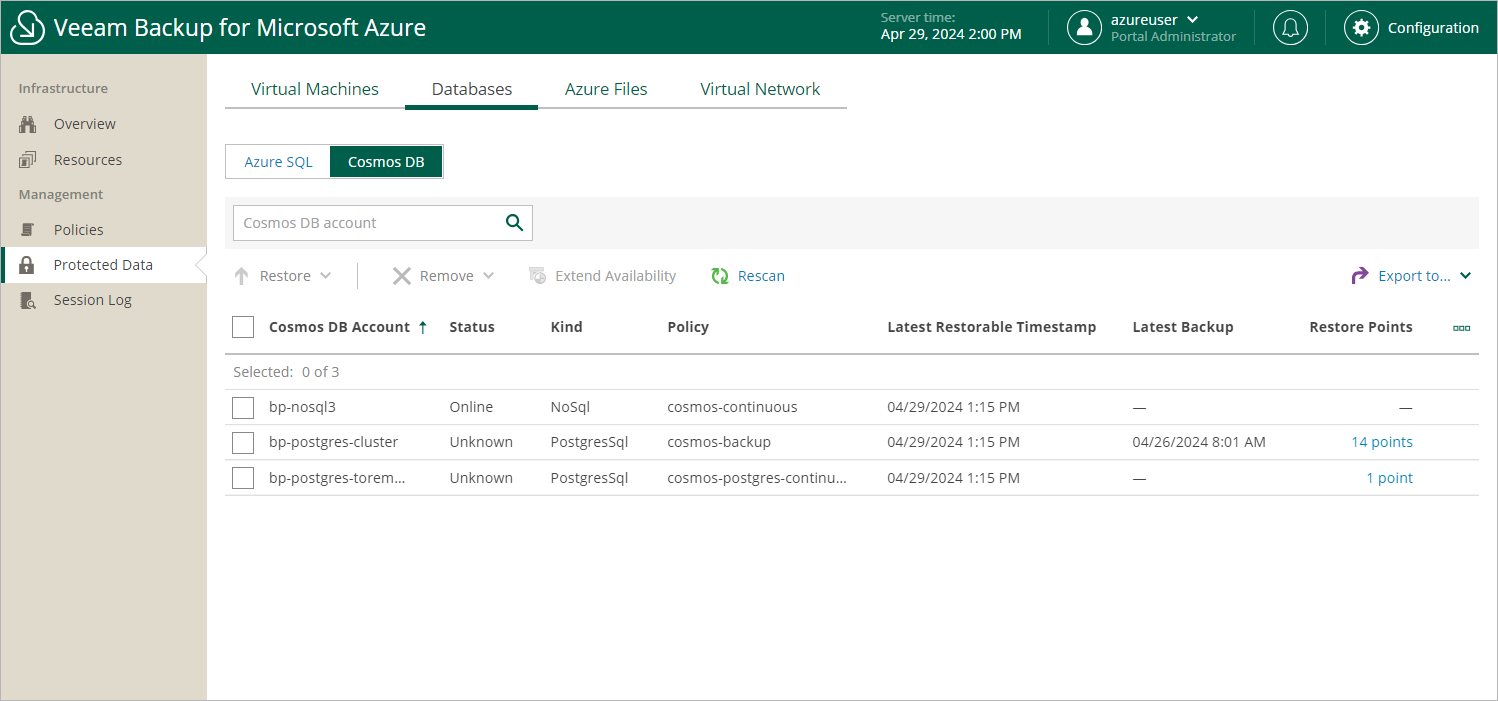This screenshot has height=701, width=1498.
Task: Click the Protected Data lock icon
Action: [28, 265]
